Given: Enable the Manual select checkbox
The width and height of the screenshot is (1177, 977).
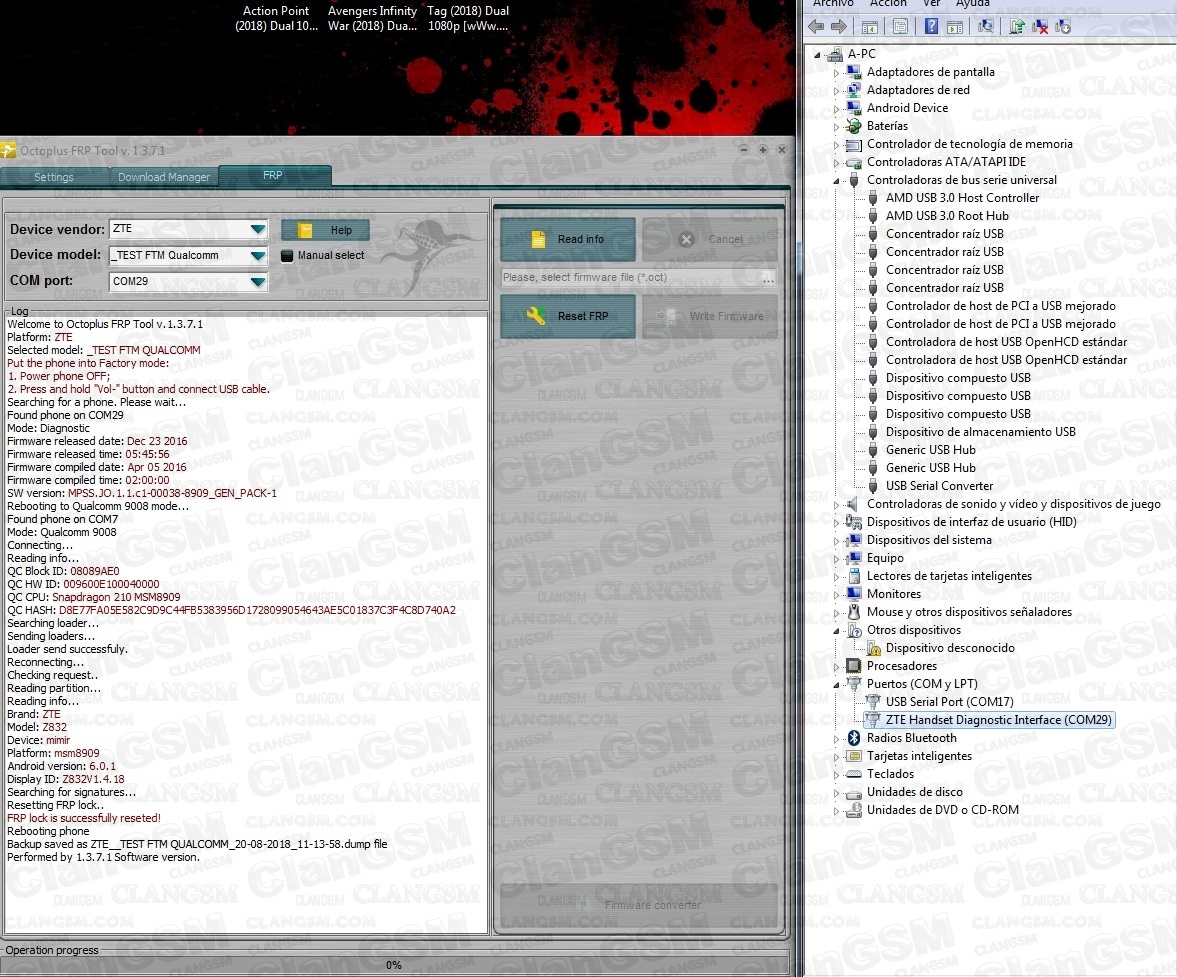Looking at the screenshot, I should tap(287, 256).
